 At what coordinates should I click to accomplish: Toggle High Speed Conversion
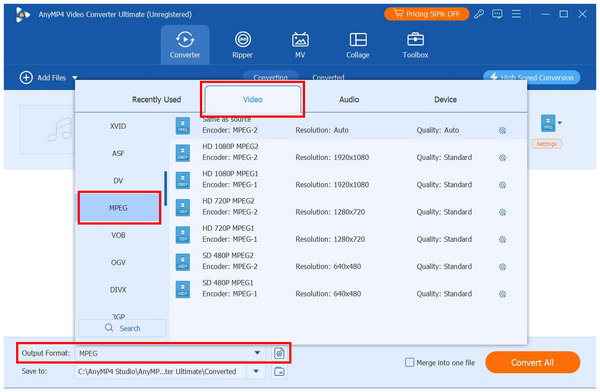tap(532, 77)
